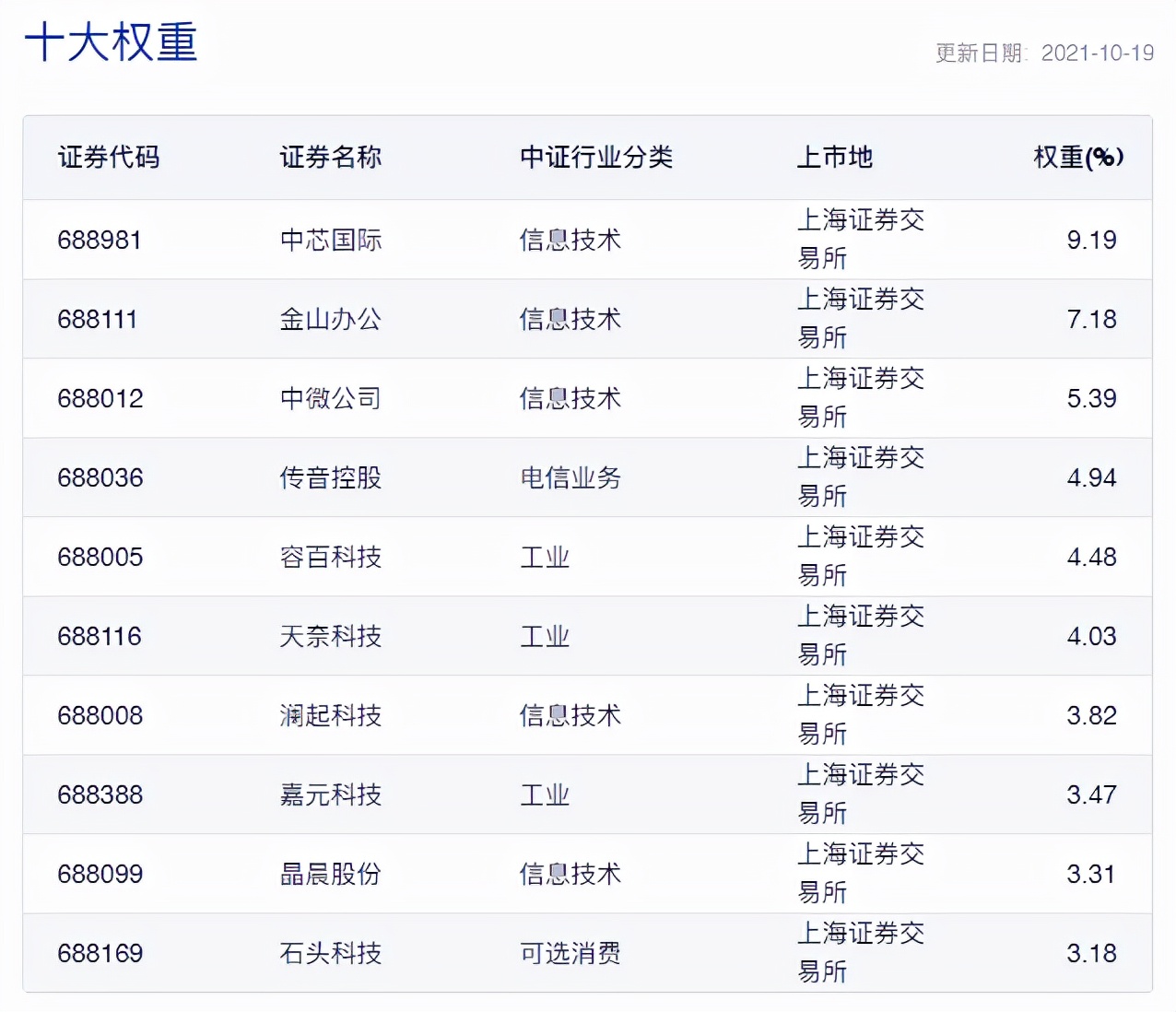
Task: Select the 信息技术 industry label for 中芯国际
Action: tap(571, 240)
